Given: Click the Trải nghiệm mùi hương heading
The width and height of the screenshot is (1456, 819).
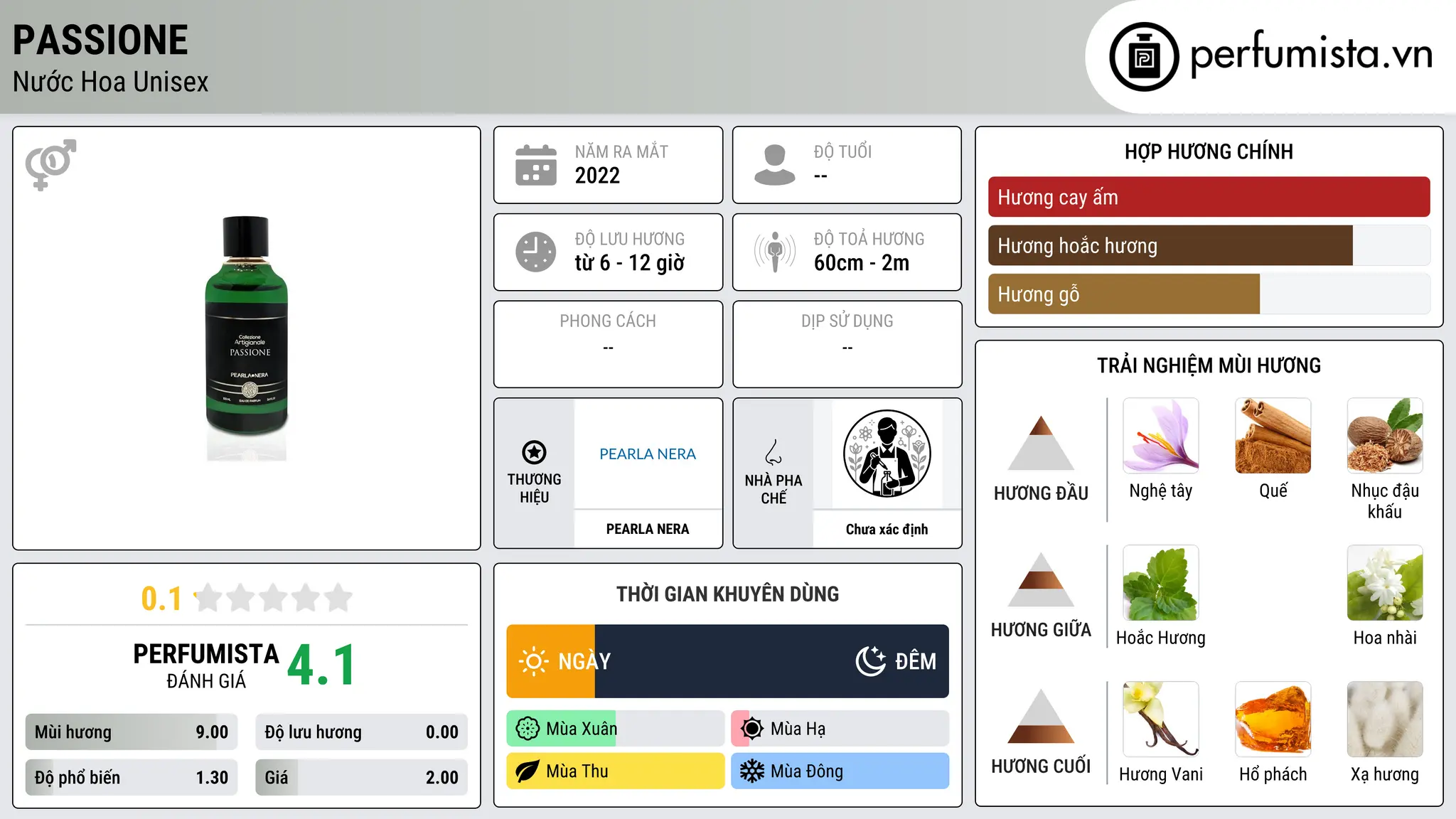Looking at the screenshot, I should 1209,365.
